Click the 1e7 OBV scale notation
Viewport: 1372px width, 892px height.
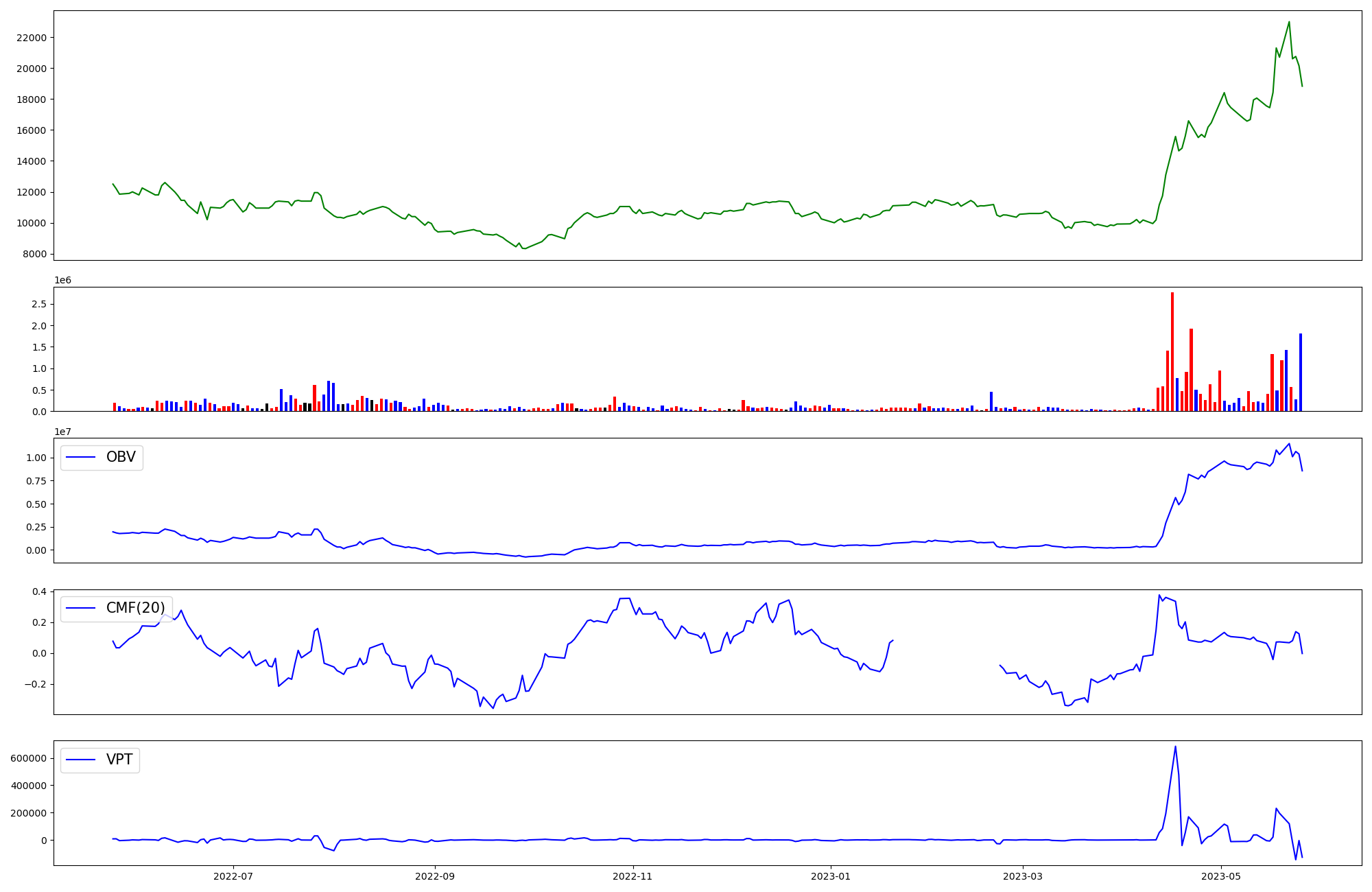tap(63, 432)
